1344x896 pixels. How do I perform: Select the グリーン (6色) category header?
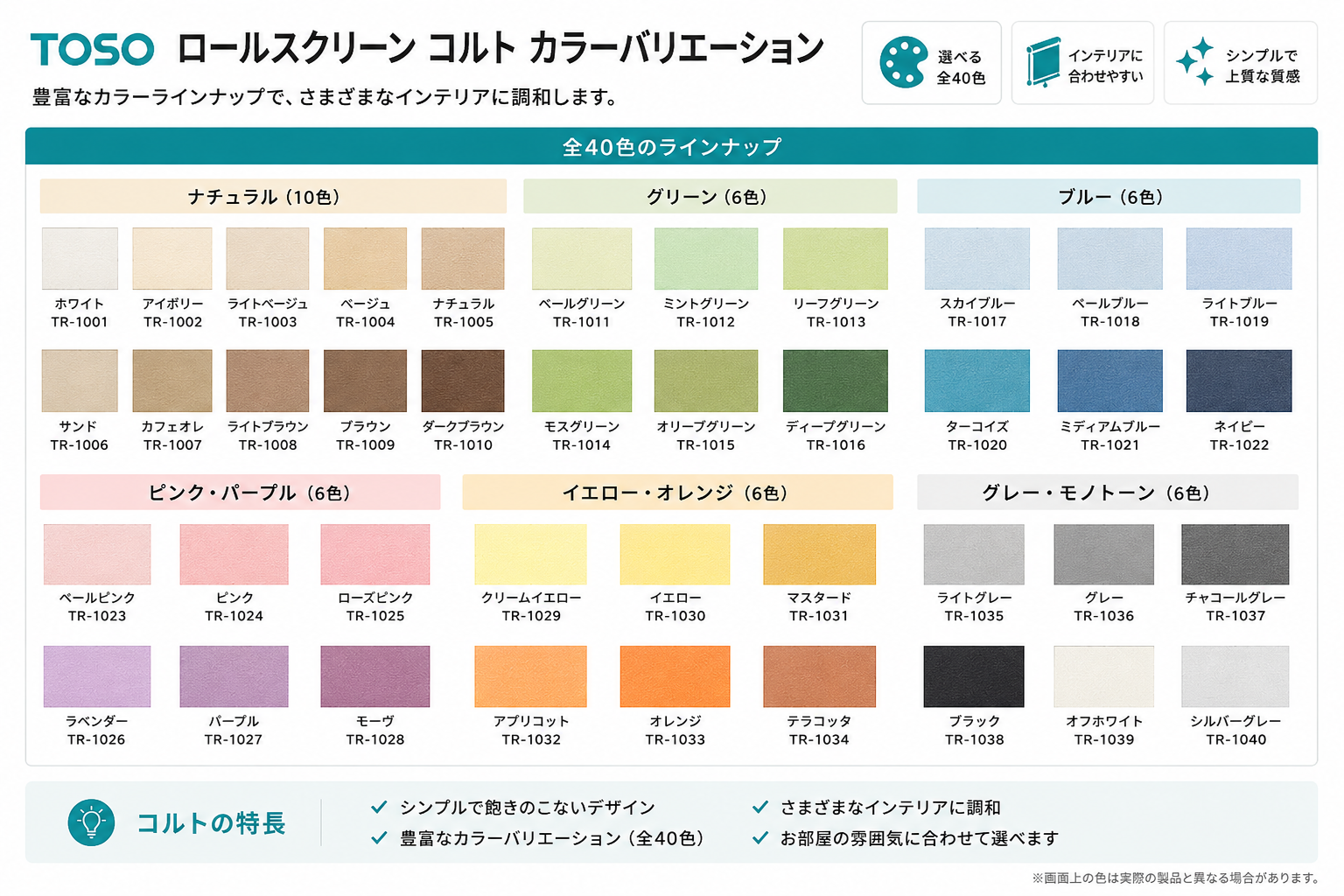[x=710, y=197]
